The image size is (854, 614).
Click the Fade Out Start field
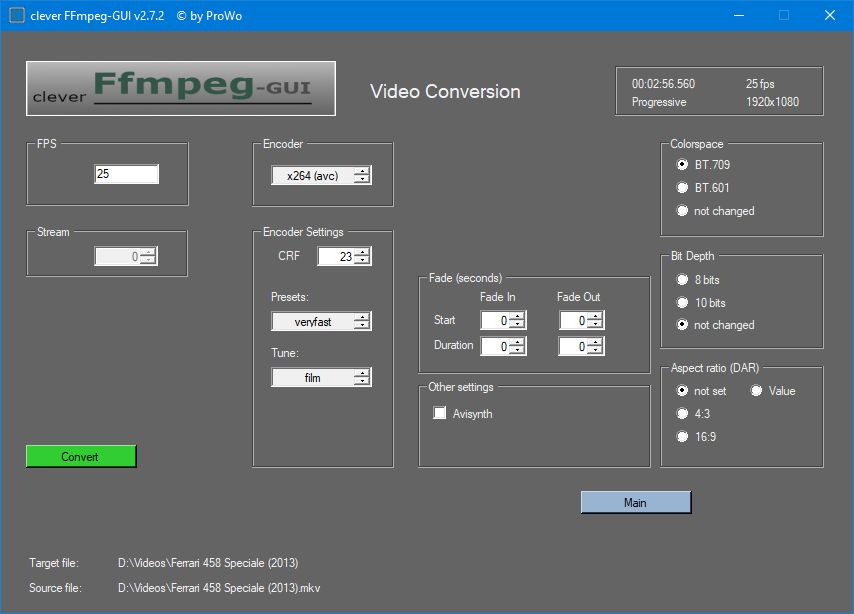(572, 321)
